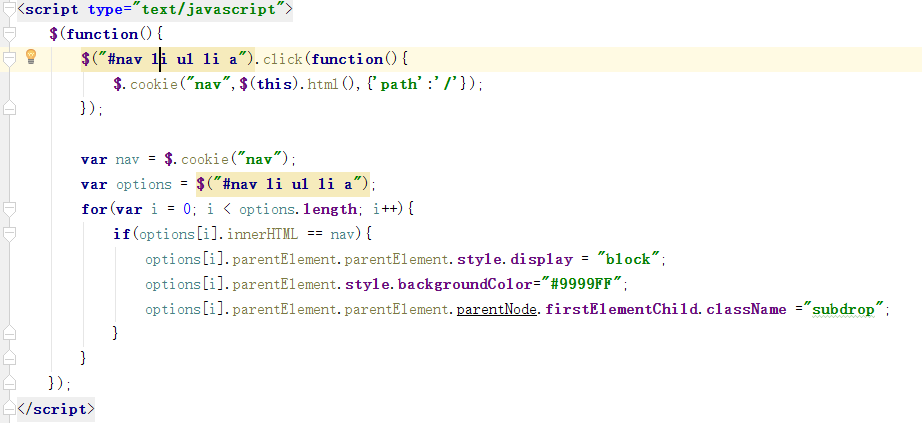922x423 pixels.
Task: Toggle the fold end marker of the if block
Action: point(9,333)
